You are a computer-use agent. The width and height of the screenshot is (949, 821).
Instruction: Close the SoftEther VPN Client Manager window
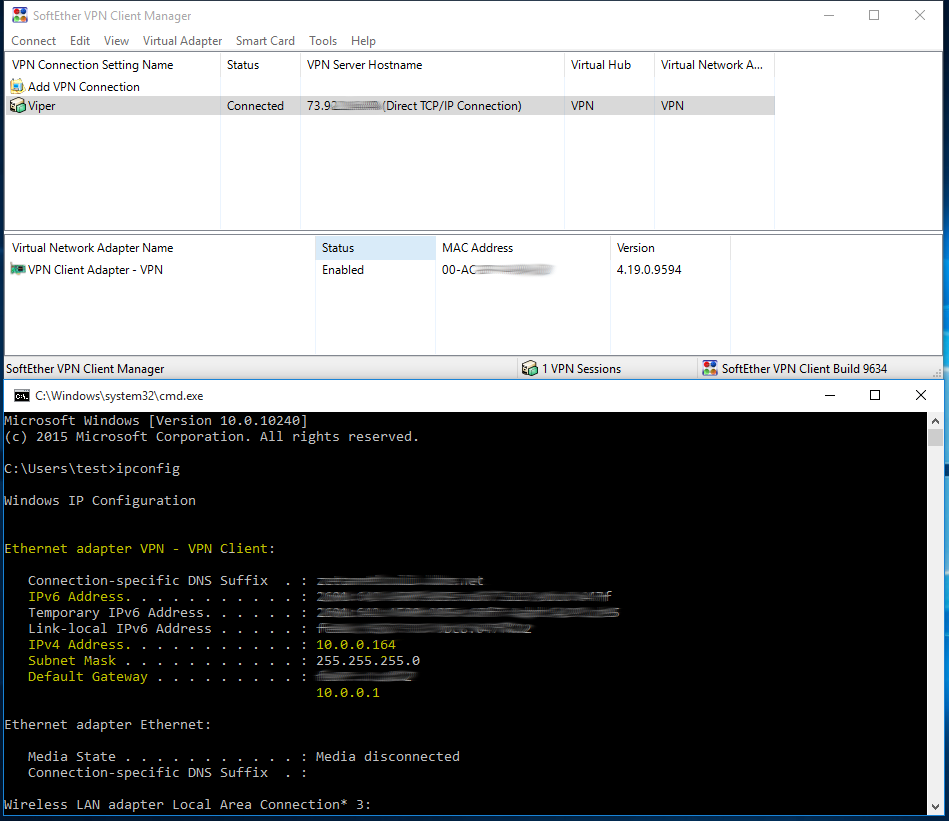920,15
